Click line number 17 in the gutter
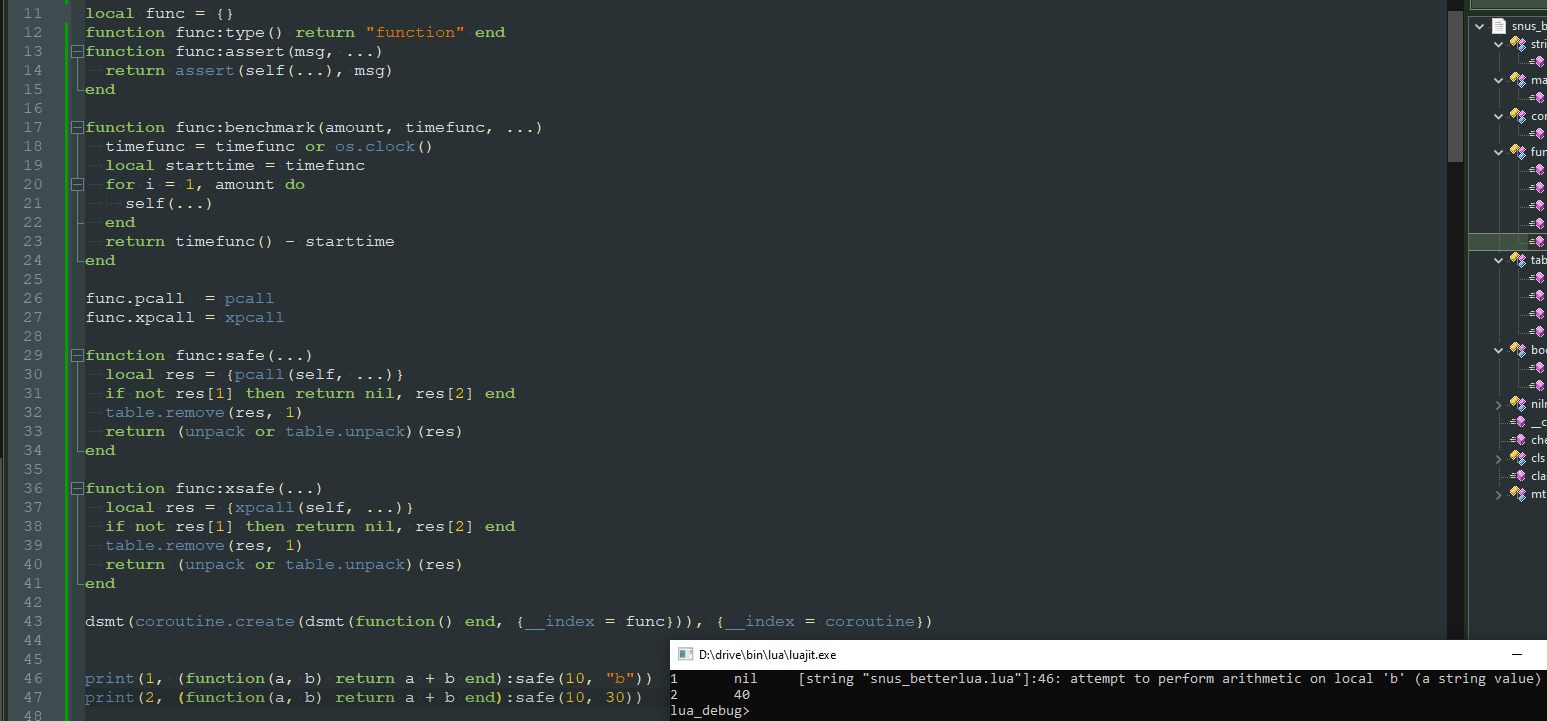This screenshot has width=1547, height=721. (33, 127)
